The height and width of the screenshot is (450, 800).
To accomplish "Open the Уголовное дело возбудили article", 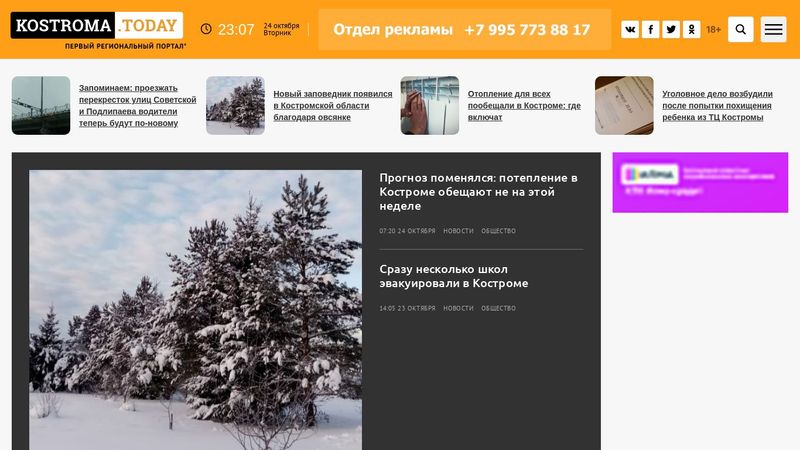I will pos(717,106).
